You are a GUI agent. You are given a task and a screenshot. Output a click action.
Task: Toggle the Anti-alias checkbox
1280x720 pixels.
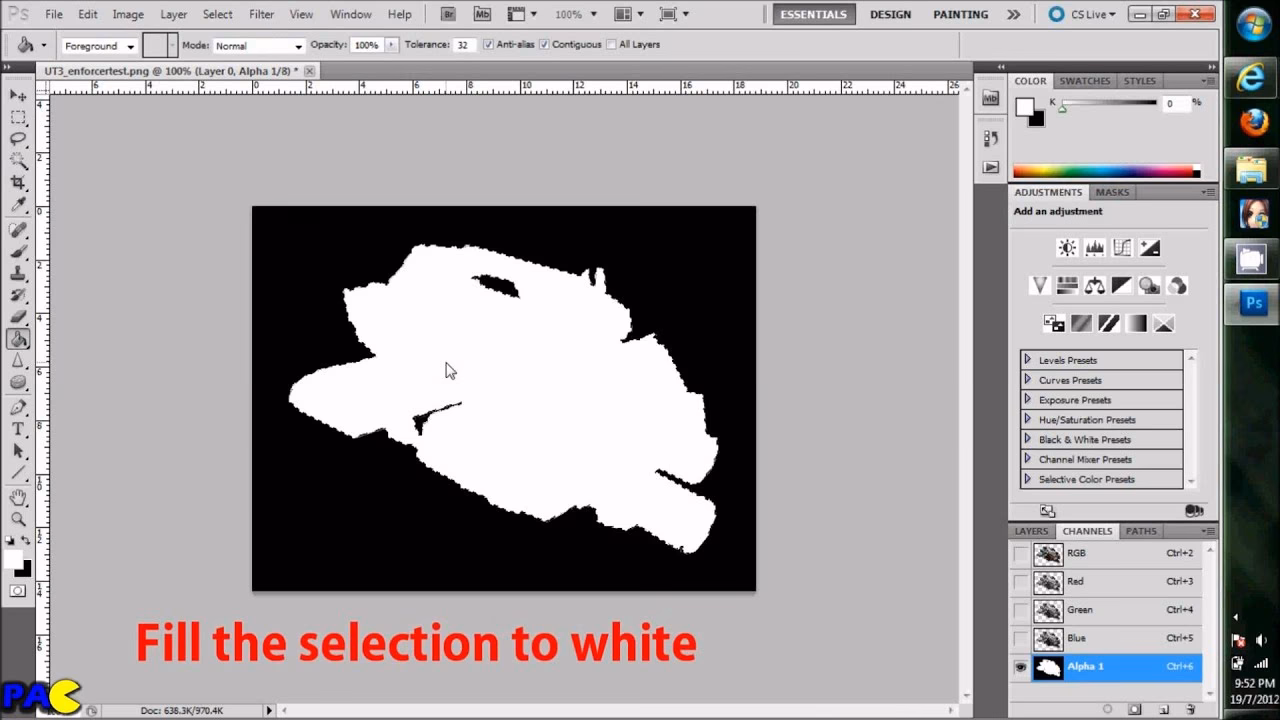pyautogui.click(x=488, y=45)
